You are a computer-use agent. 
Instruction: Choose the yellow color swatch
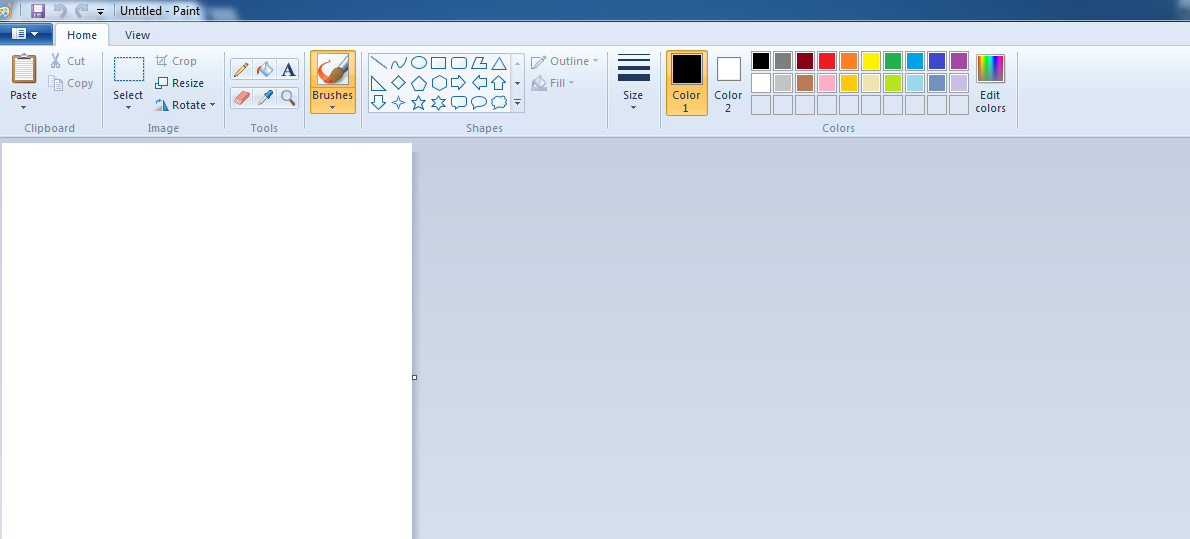tap(871, 61)
